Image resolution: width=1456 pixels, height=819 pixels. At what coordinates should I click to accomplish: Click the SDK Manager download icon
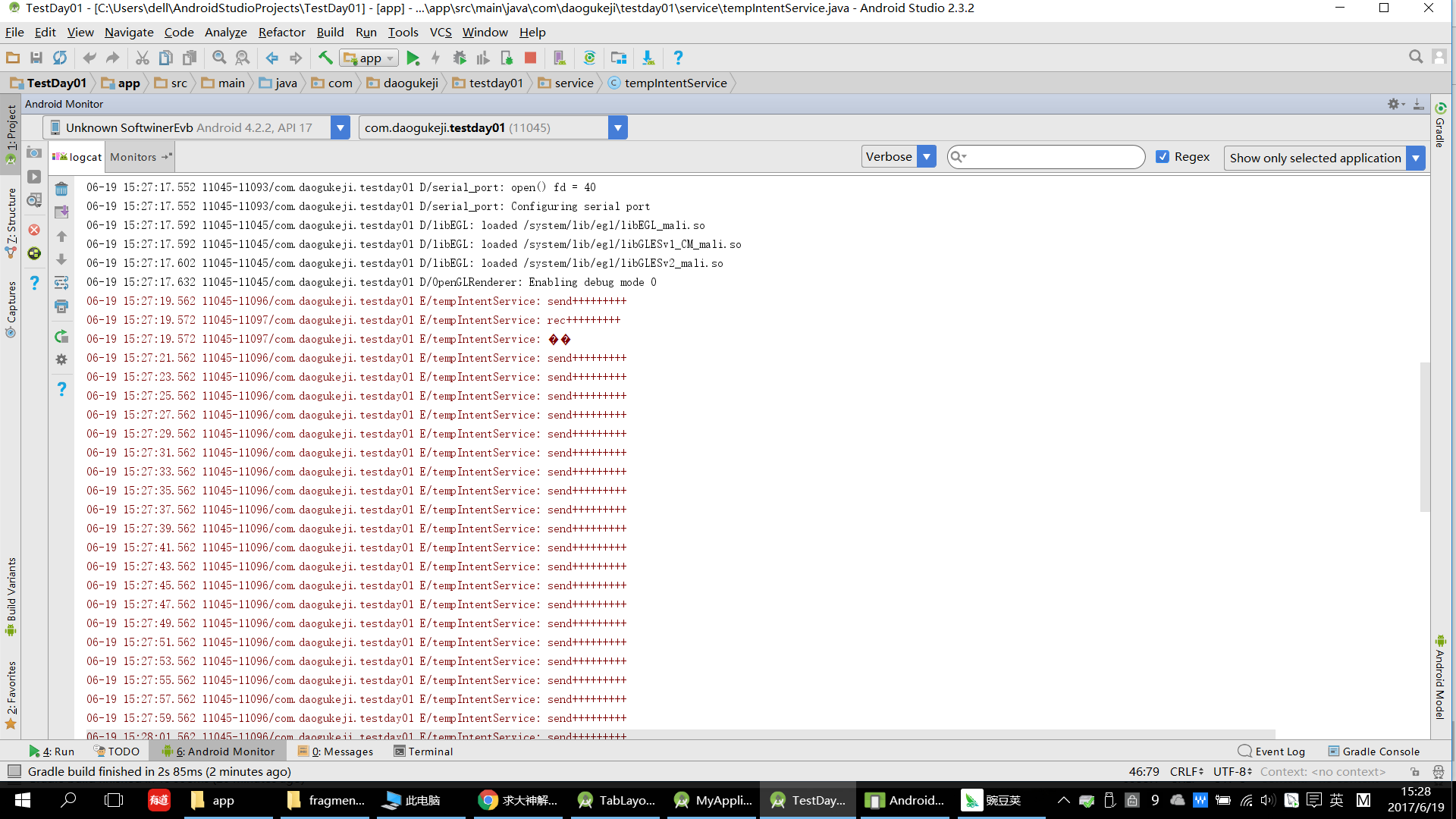coord(648,58)
